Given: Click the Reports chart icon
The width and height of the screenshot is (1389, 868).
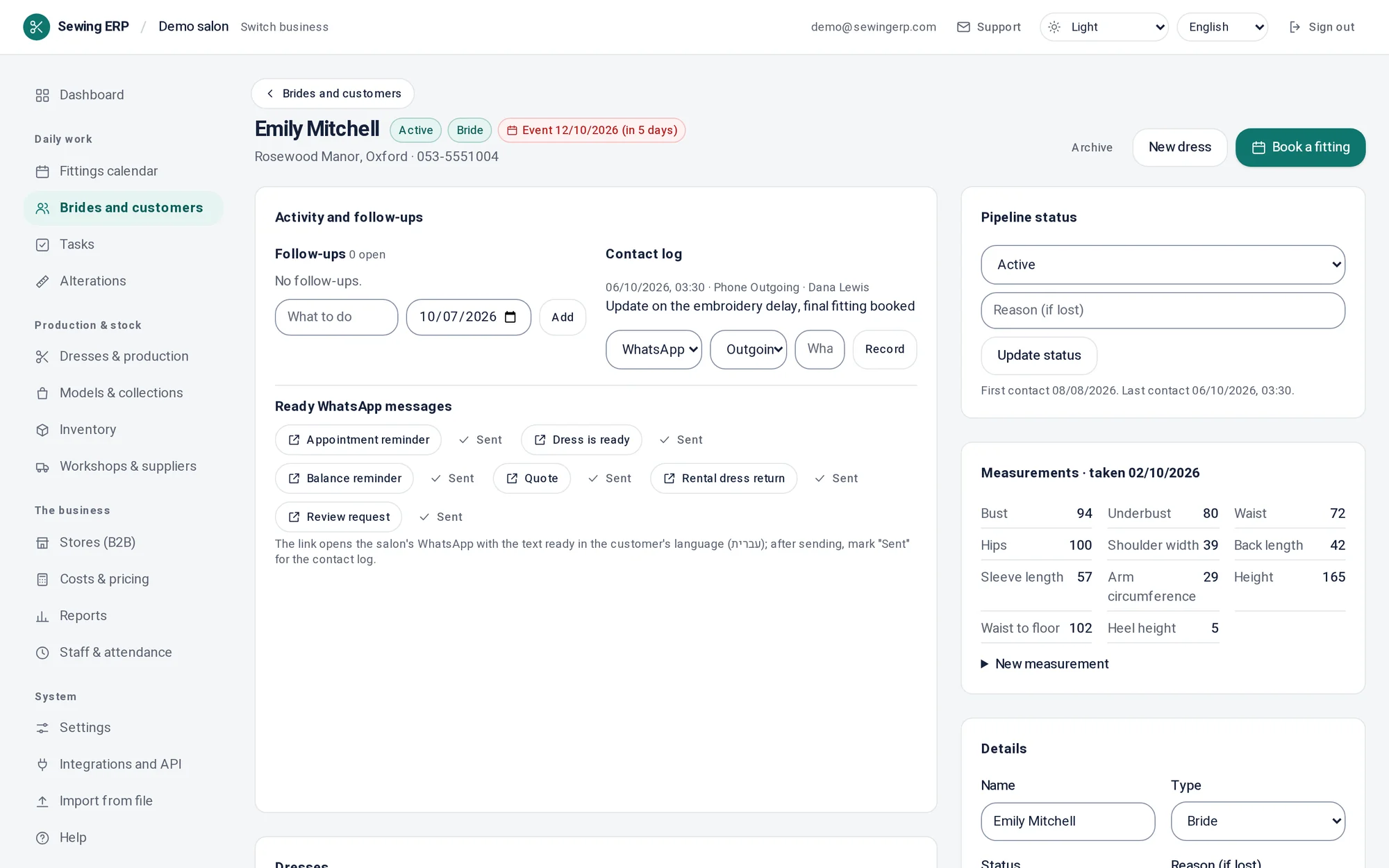Looking at the screenshot, I should coord(42,617).
